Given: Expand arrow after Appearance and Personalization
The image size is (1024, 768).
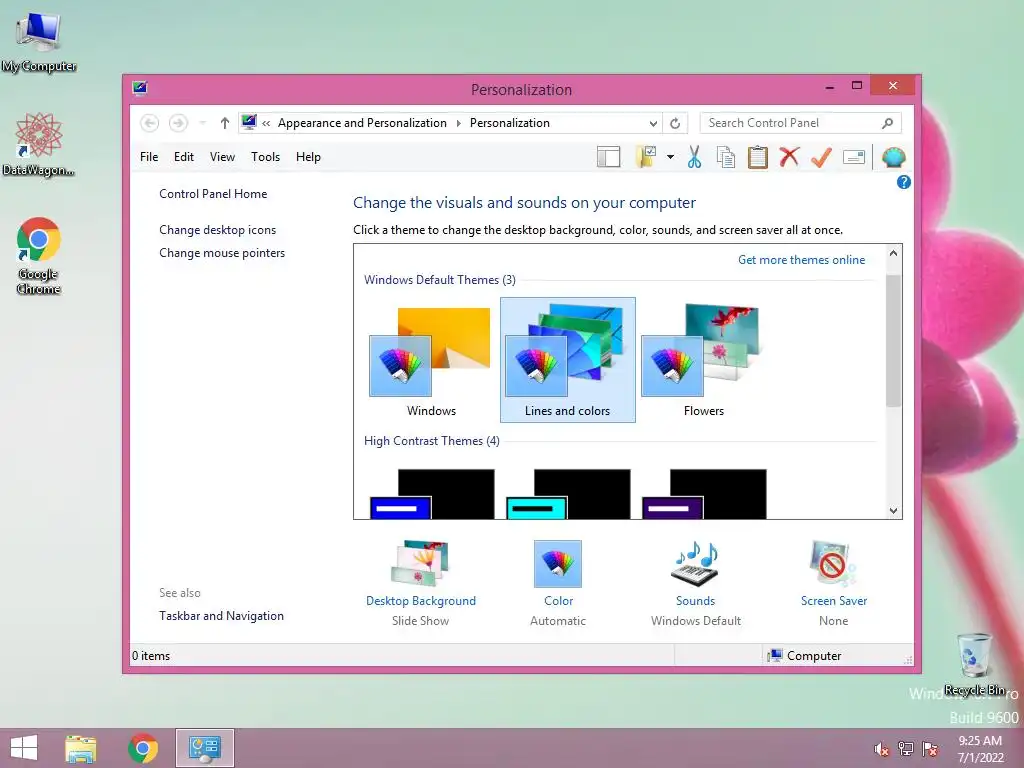Looking at the screenshot, I should click(x=458, y=123).
